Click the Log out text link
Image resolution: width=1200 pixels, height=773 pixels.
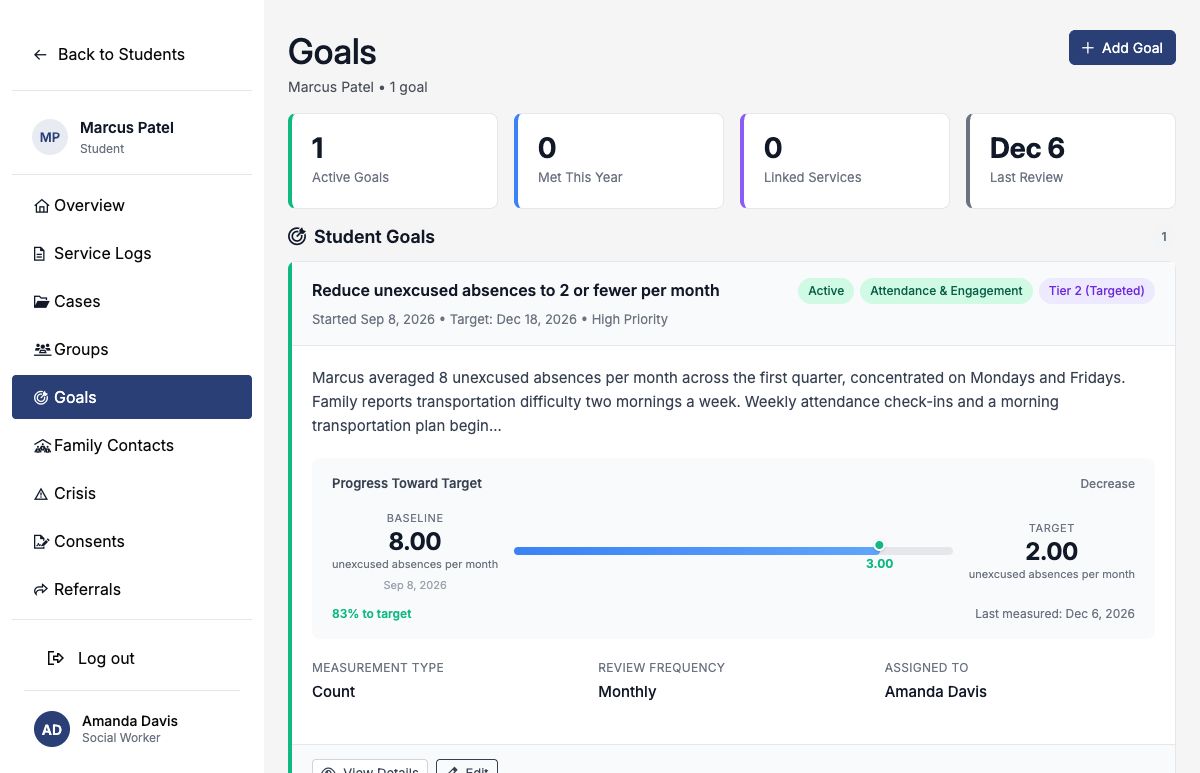coord(106,658)
